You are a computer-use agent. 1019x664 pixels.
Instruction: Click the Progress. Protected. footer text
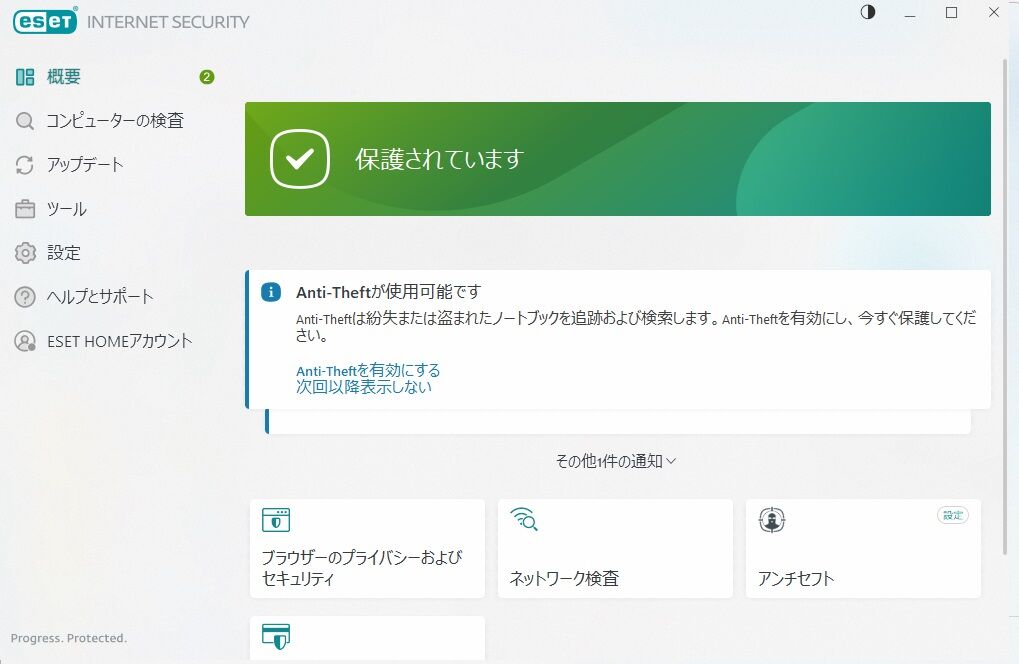tap(69, 638)
